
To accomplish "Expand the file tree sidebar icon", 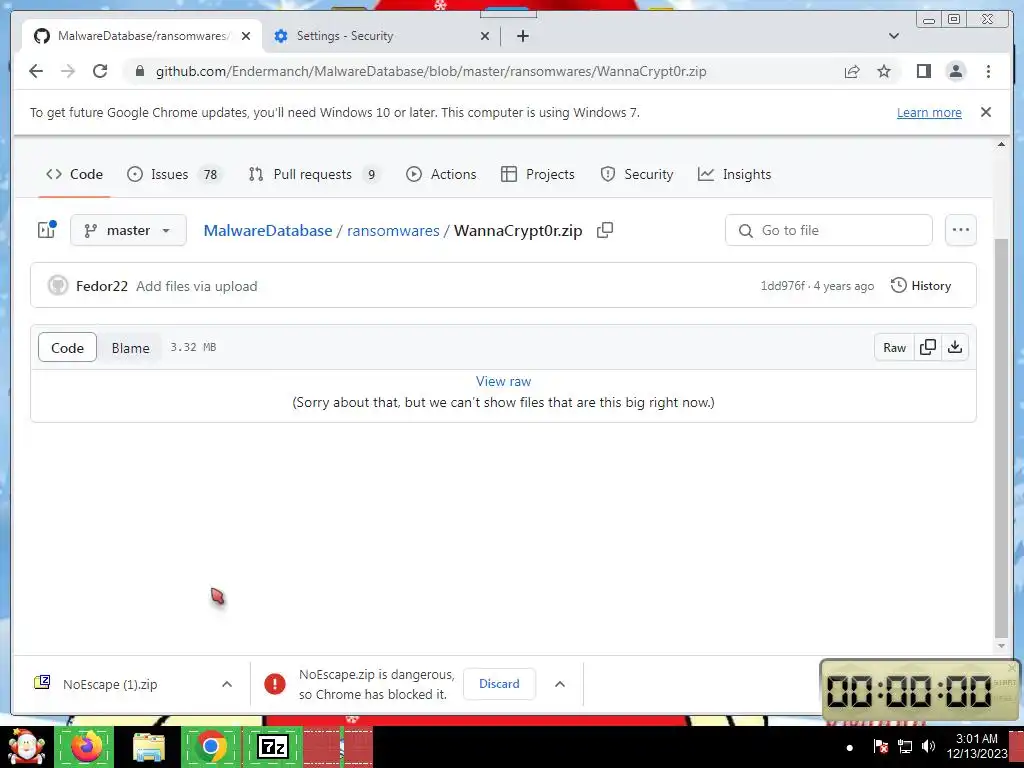I will click(x=47, y=230).
